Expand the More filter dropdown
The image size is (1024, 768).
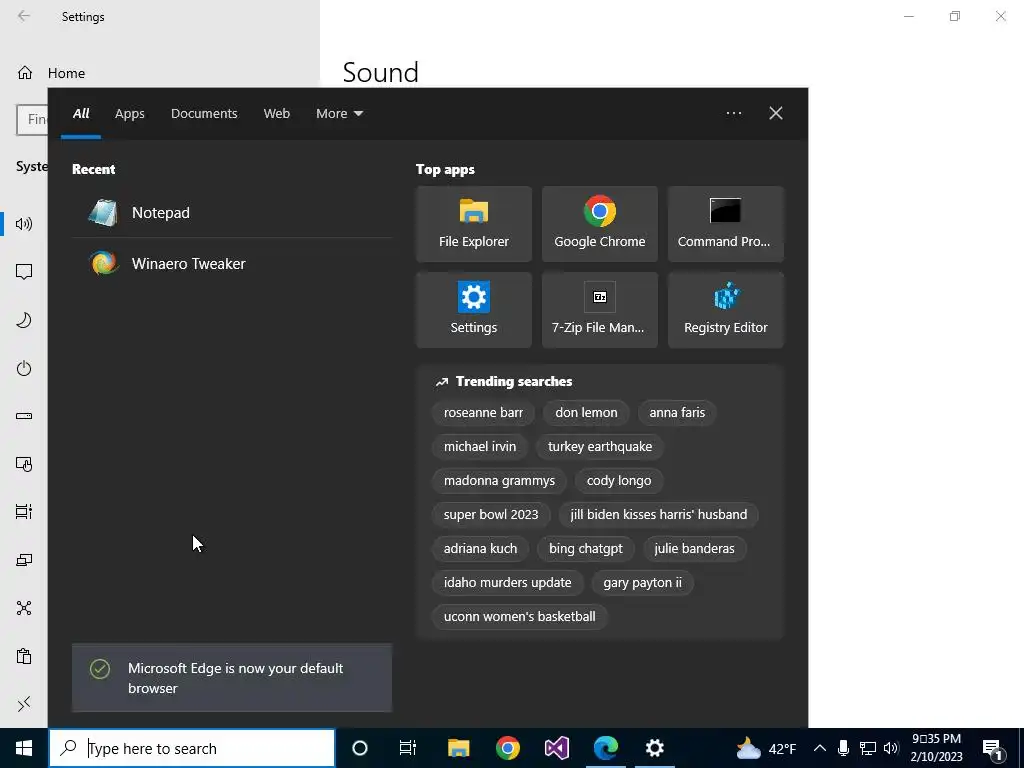339,114
